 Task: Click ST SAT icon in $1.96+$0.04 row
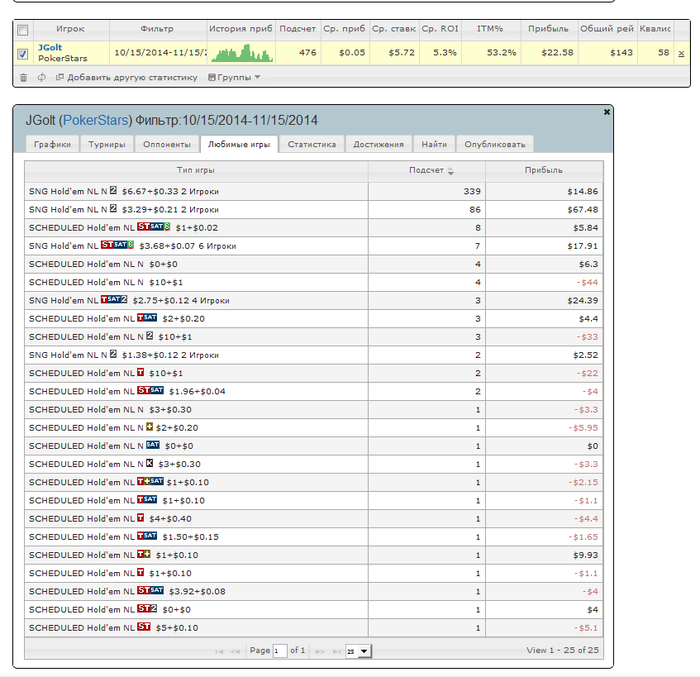(150, 391)
